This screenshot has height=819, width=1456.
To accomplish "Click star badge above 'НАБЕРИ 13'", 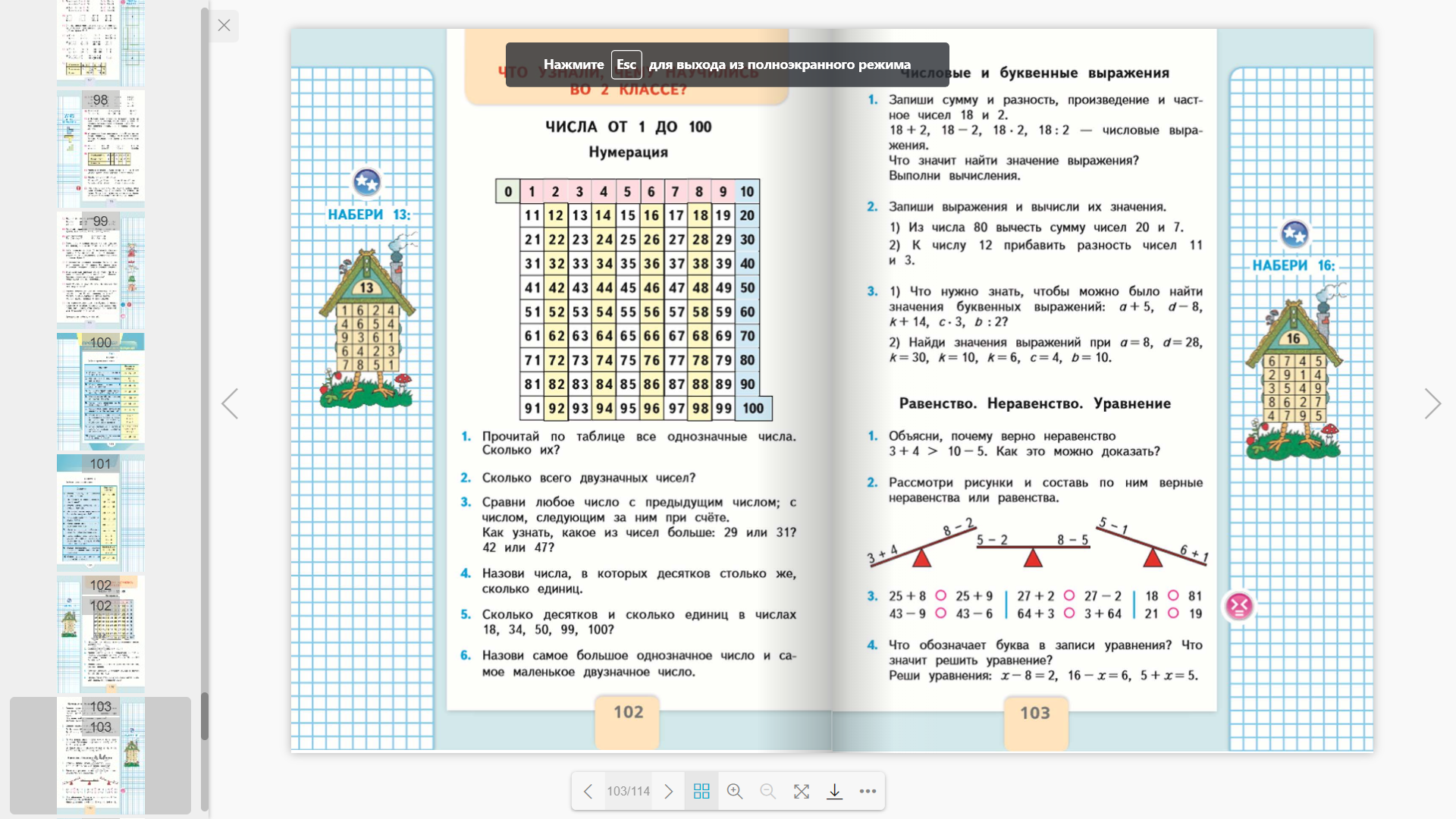I will (367, 182).
